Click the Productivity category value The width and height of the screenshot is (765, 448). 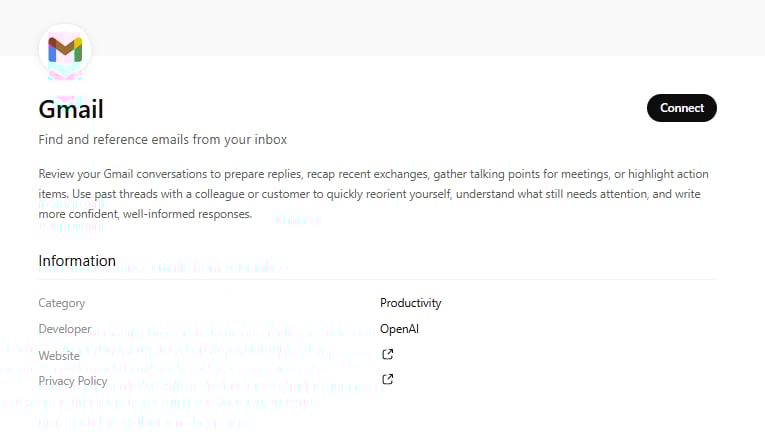pyautogui.click(x=410, y=303)
